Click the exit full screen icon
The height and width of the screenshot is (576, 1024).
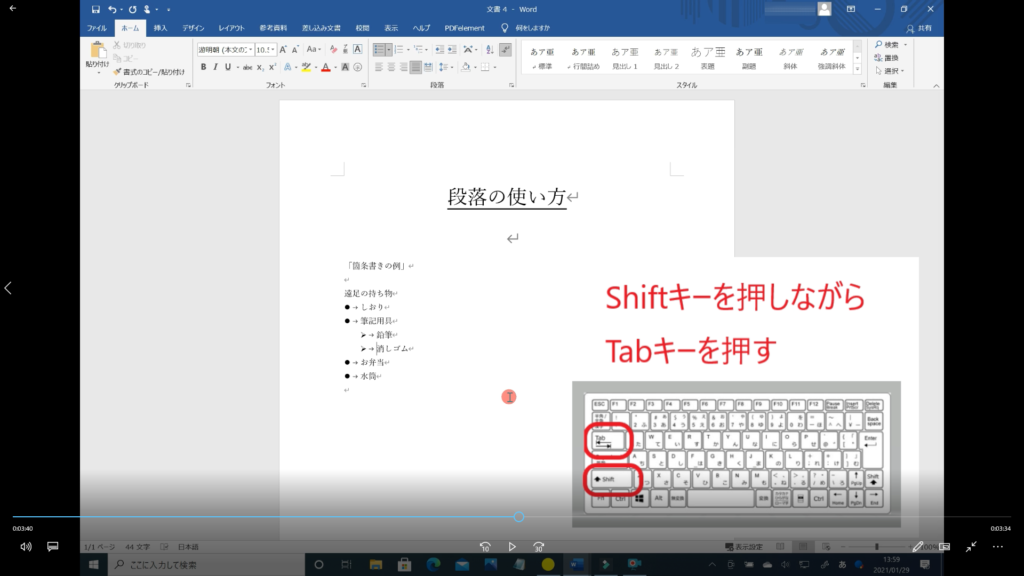(x=971, y=547)
